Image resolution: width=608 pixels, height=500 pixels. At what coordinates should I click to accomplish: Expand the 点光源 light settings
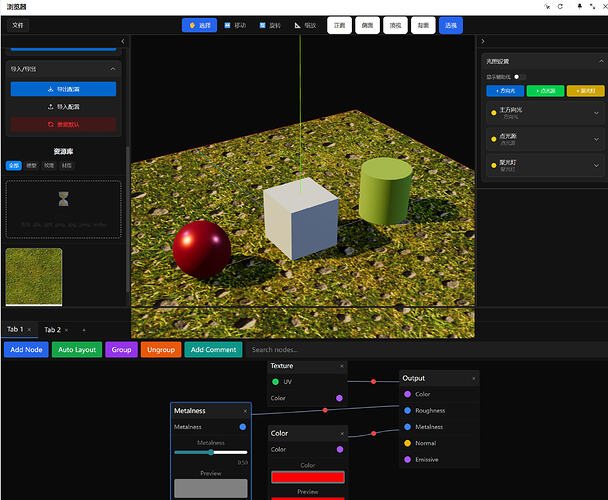click(596, 139)
